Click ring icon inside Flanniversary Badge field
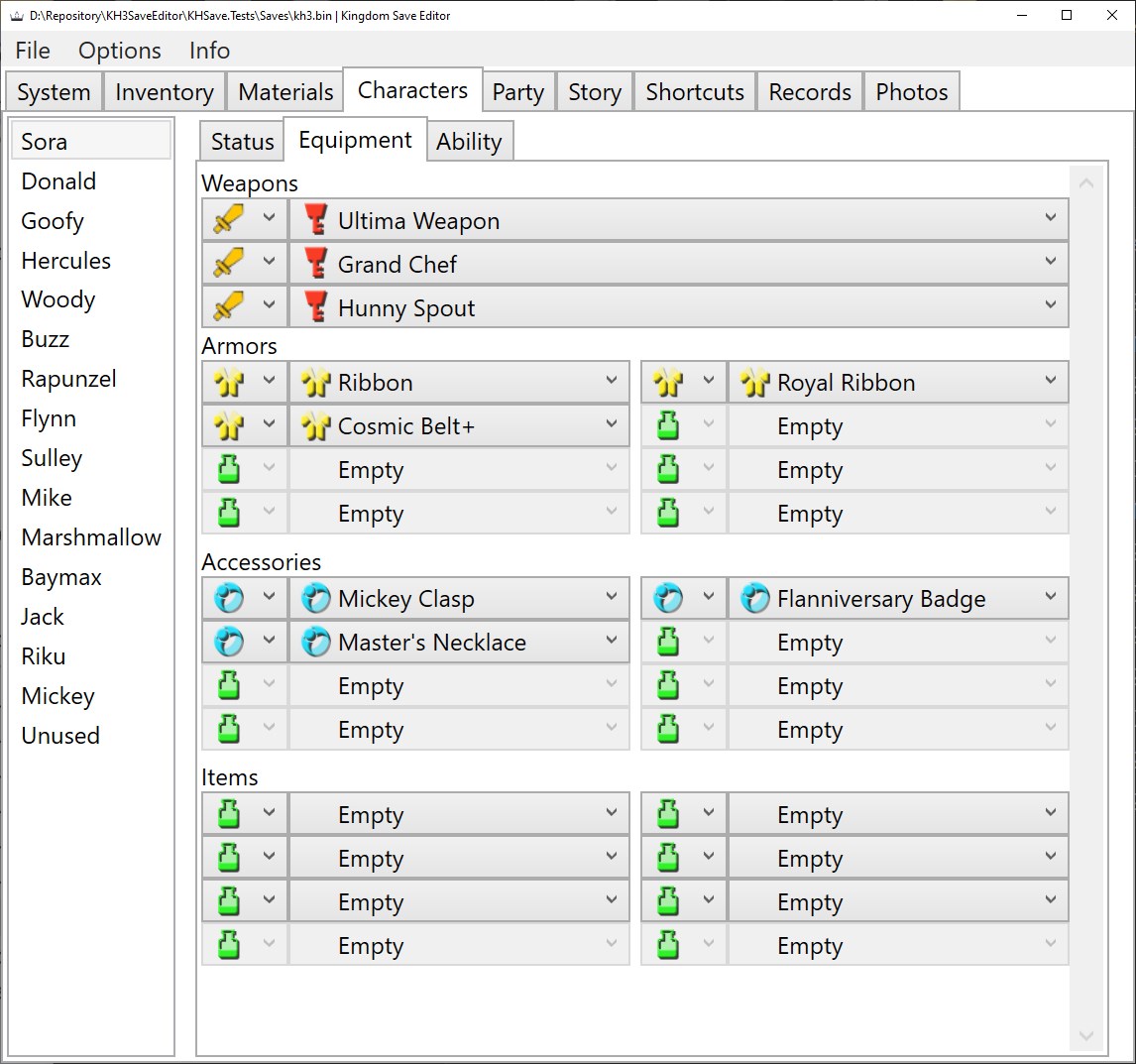Screen dimensions: 1136x1064 [x=755, y=599]
